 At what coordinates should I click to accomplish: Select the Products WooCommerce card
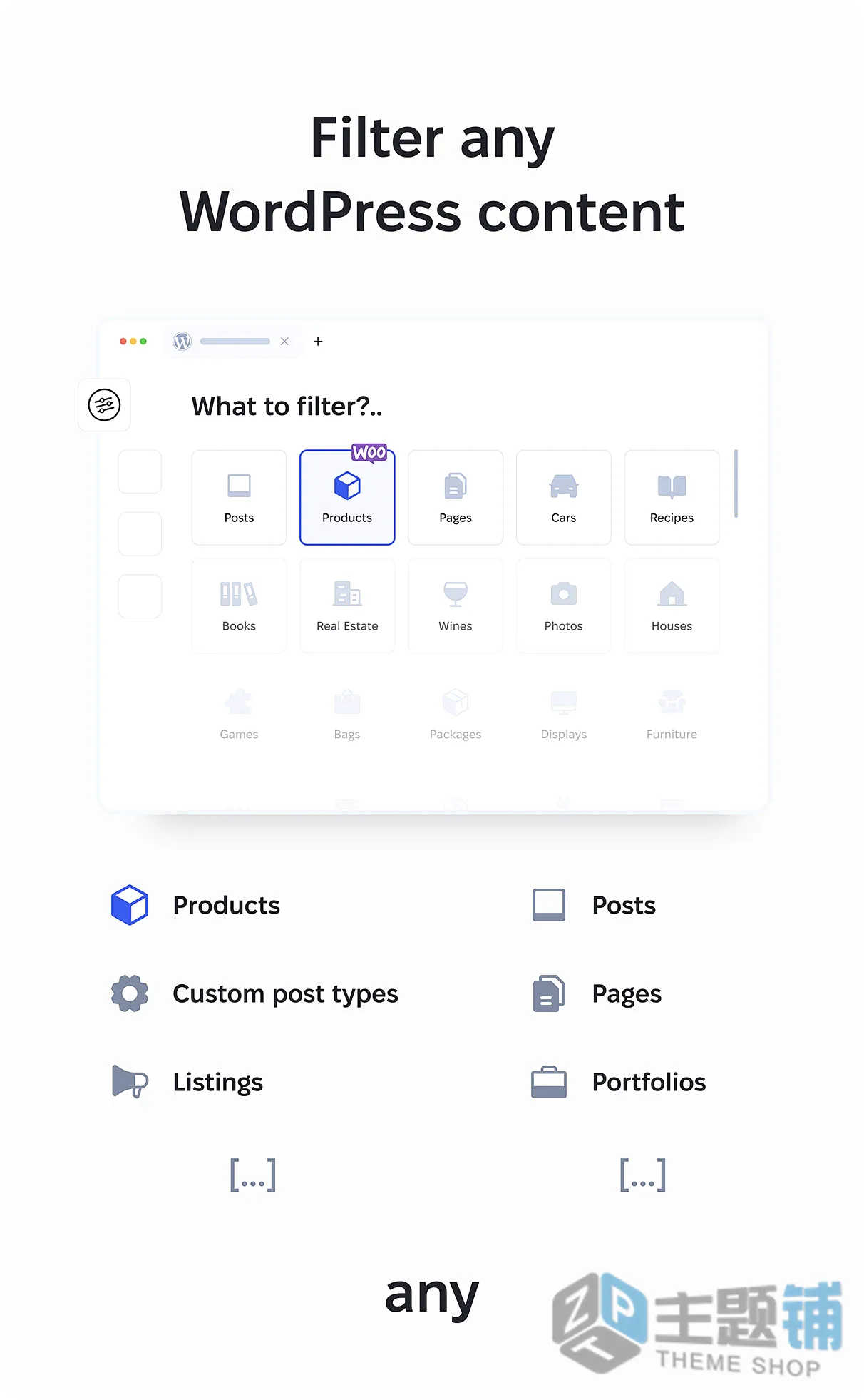tap(347, 497)
